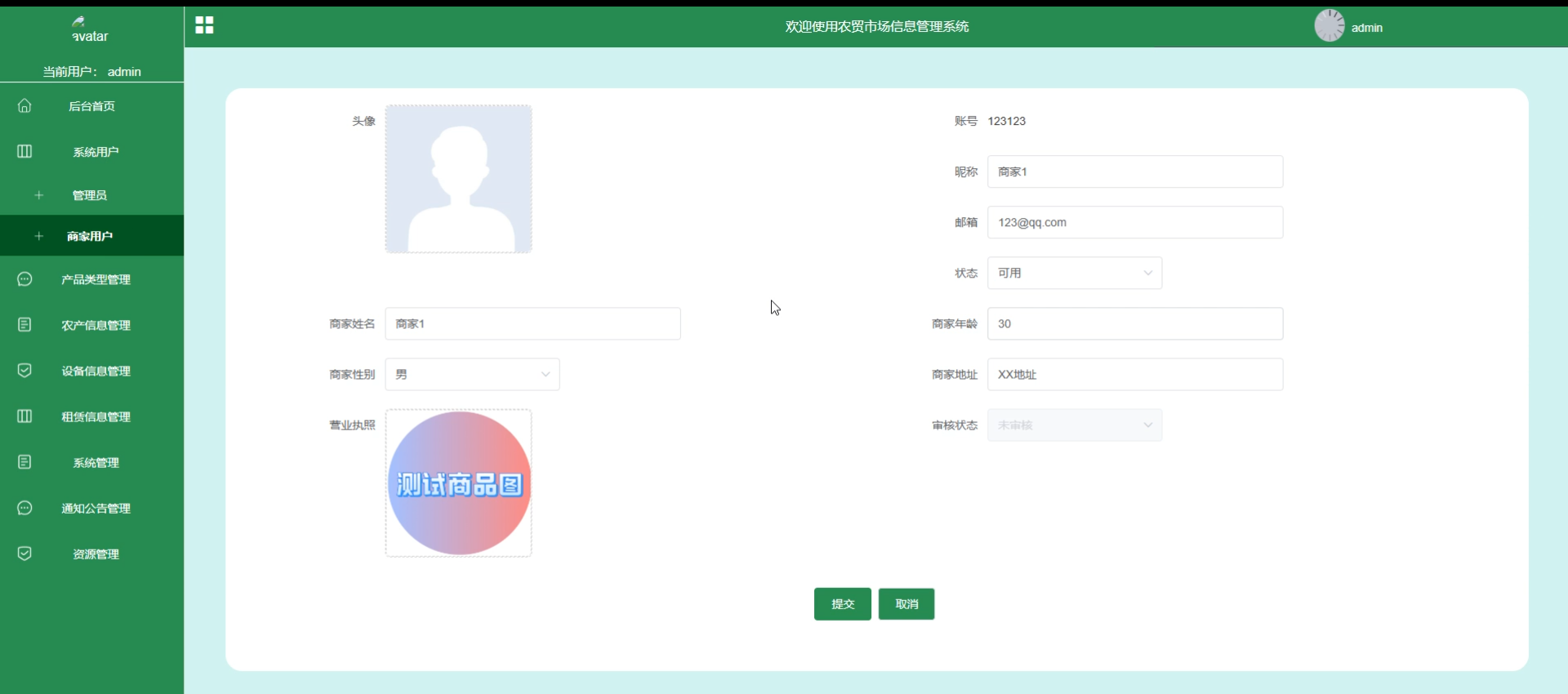Open the 状态 dropdown showing 可用

[1075, 273]
